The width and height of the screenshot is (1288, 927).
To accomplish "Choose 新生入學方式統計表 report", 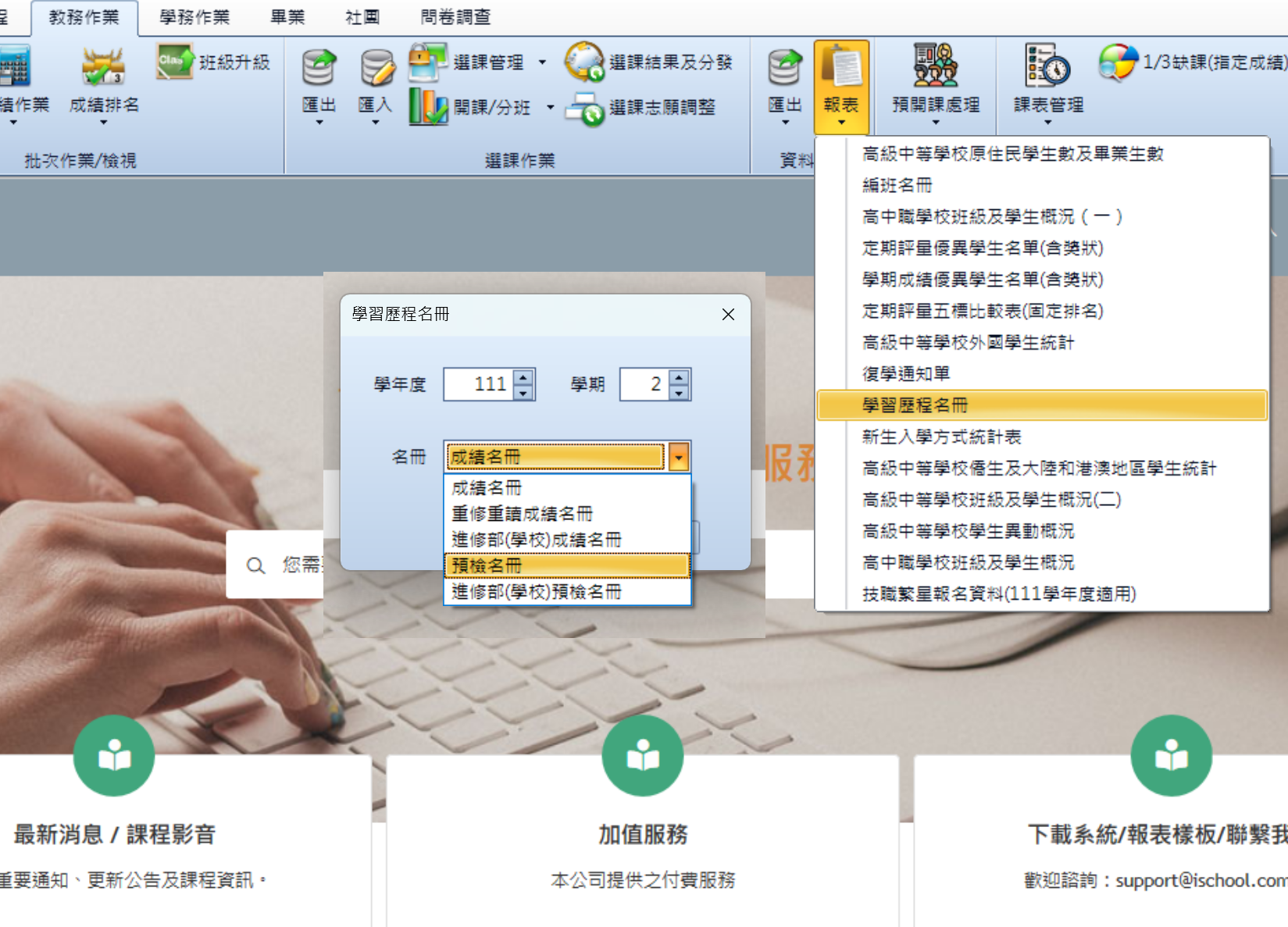I will pos(1042,437).
